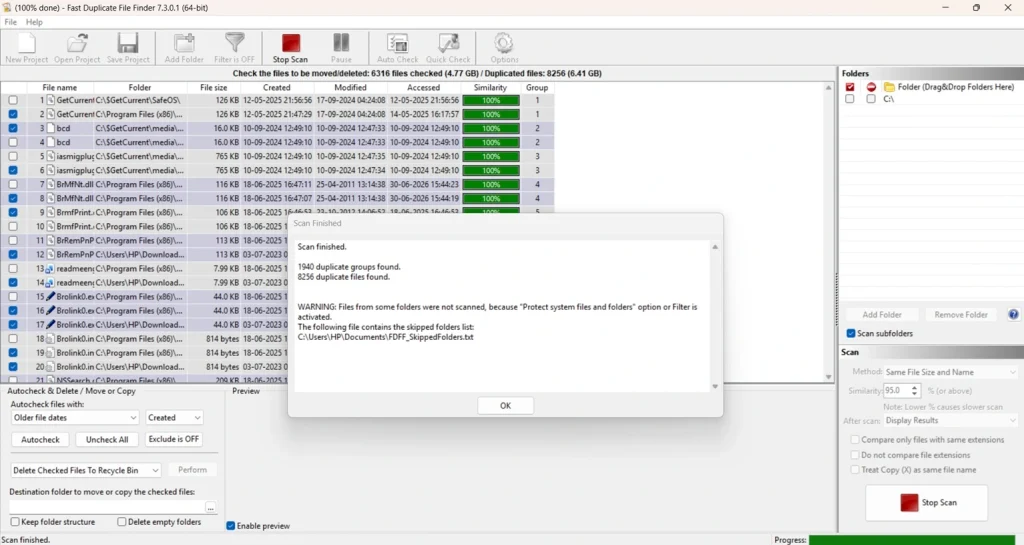The image size is (1024, 545).
Task: Click the Add Folder button in Folders panel
Action: pos(882,315)
